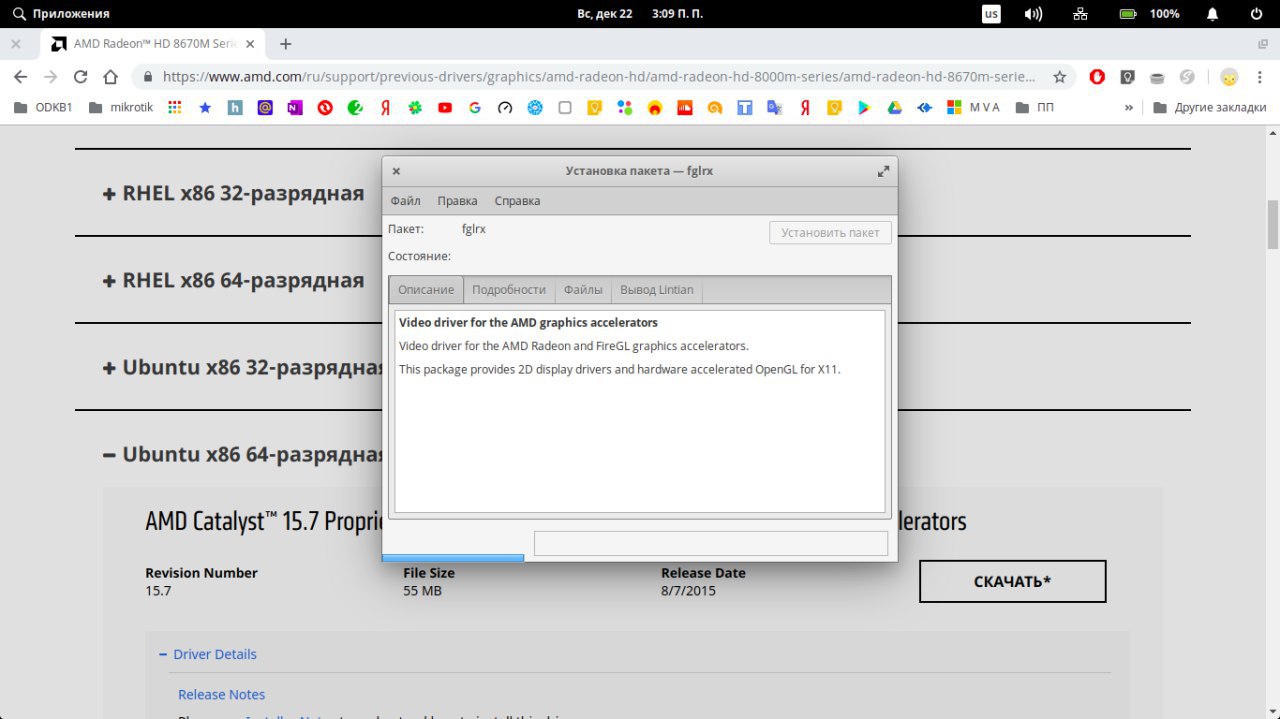Image resolution: width=1280 pixels, height=719 pixels.
Task: Open a new browser tab
Action: point(285,44)
